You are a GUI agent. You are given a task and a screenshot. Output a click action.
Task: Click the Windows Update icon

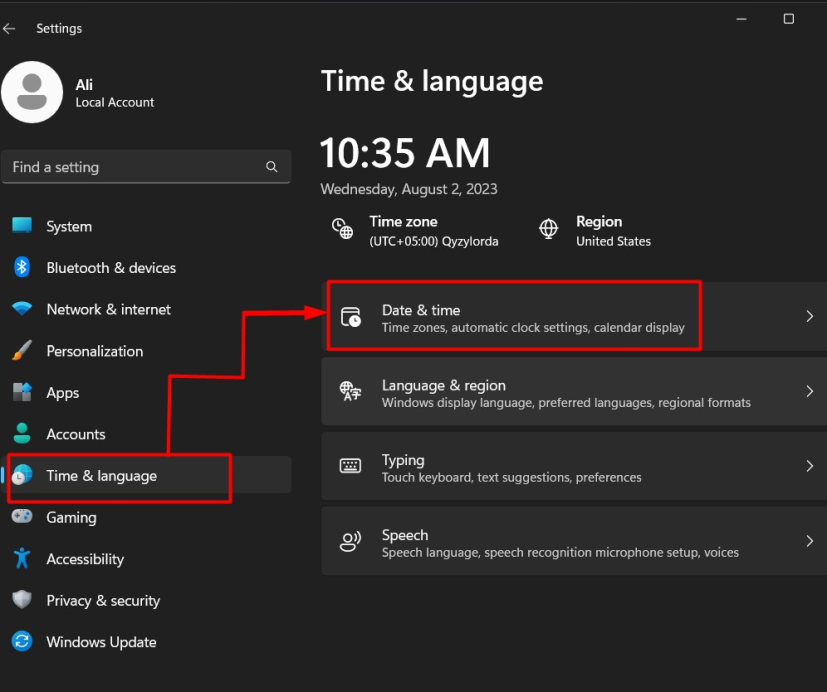click(x=22, y=642)
